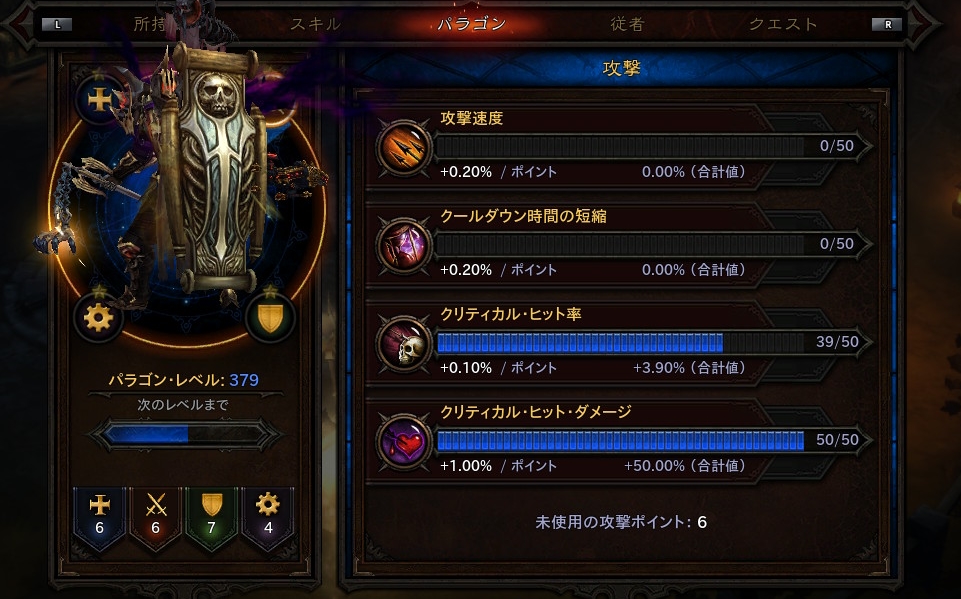
Task: Select the 攻撃速度 arrows skill icon
Action: [x=403, y=147]
